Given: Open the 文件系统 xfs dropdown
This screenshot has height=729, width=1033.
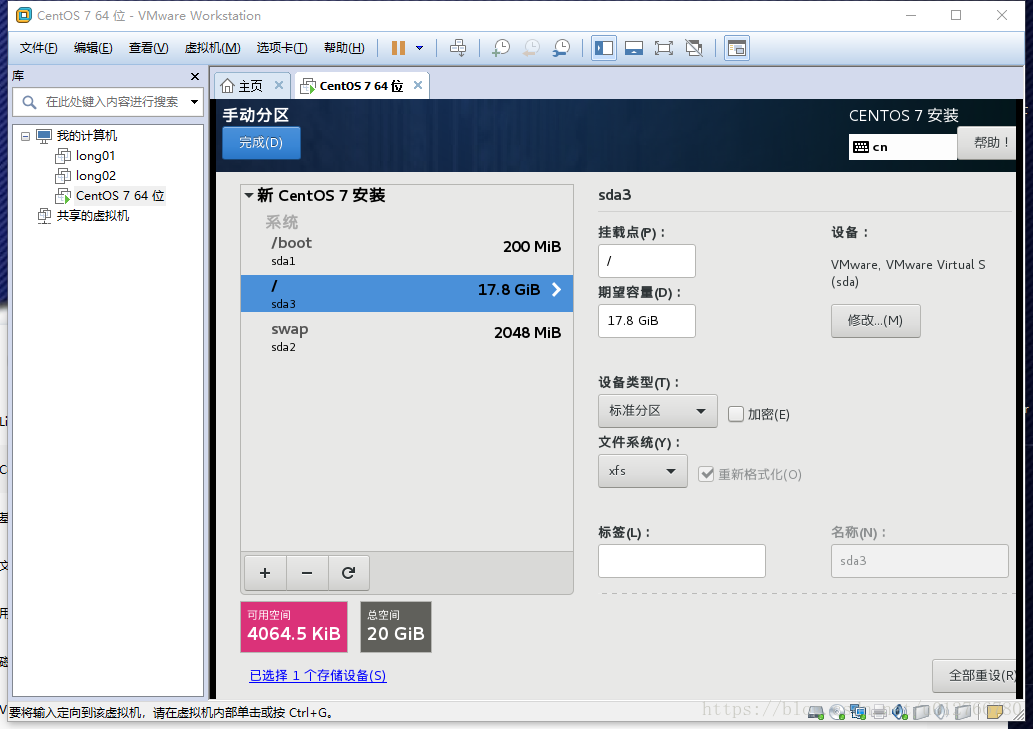Looking at the screenshot, I should pos(642,471).
